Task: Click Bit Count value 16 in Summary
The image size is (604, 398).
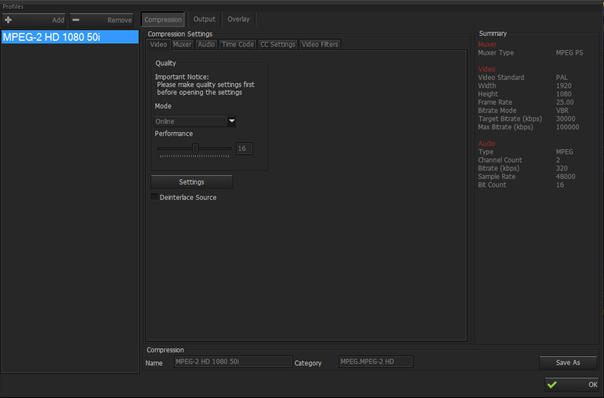Action: pos(560,185)
